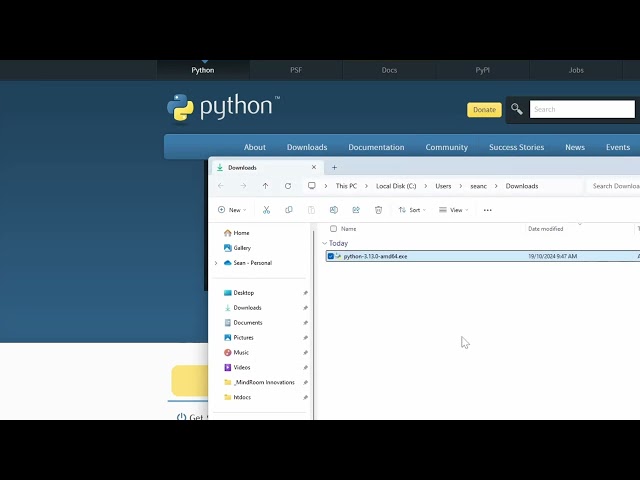Viewport: 640px width, 480px height.
Task: Click seanc in the address path
Action: pyautogui.click(x=478, y=186)
